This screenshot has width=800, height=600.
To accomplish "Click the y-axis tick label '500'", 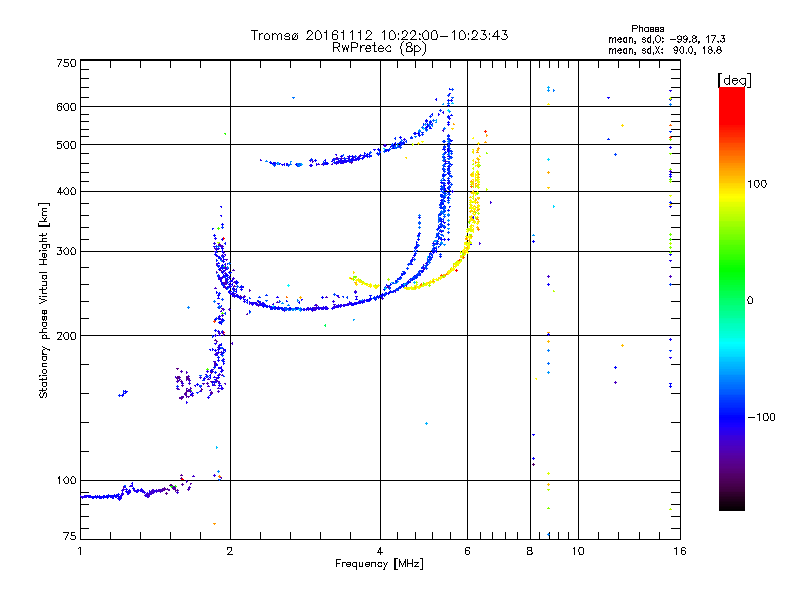I will click(67, 145).
